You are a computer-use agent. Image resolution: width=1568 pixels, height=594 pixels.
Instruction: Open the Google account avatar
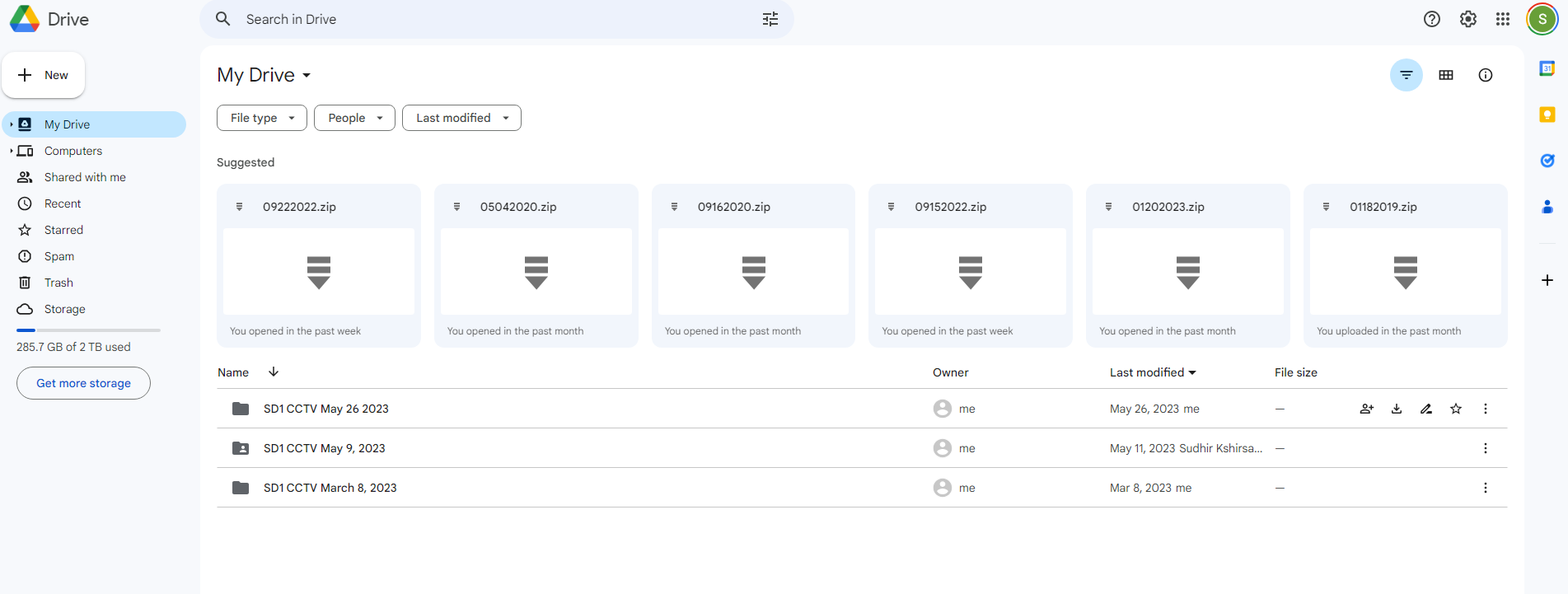pyautogui.click(x=1542, y=19)
